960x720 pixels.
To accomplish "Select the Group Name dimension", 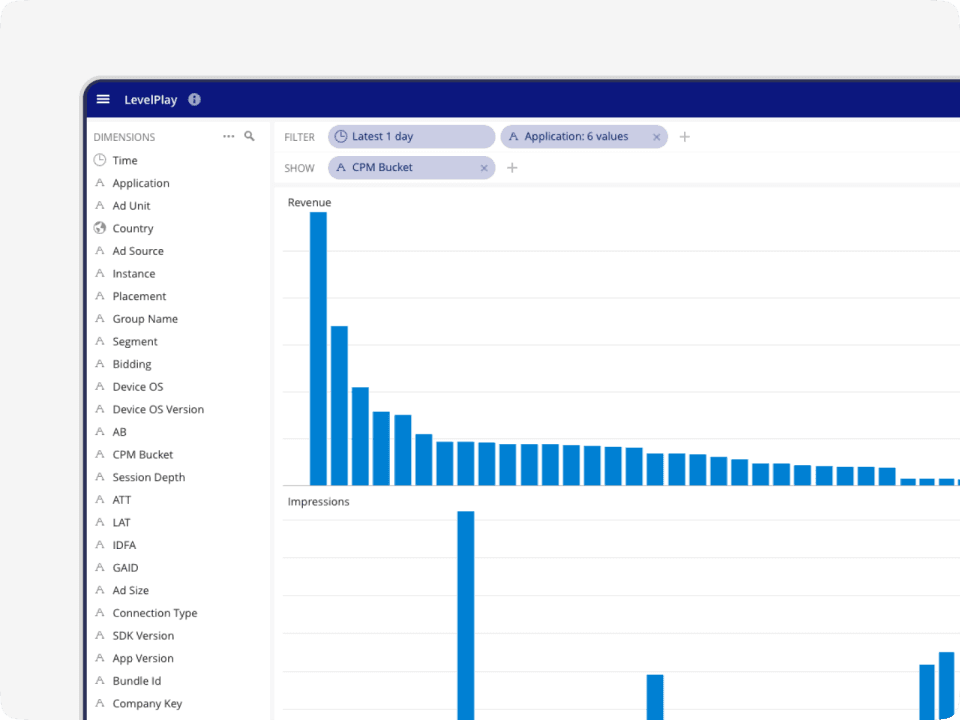I will (x=145, y=319).
